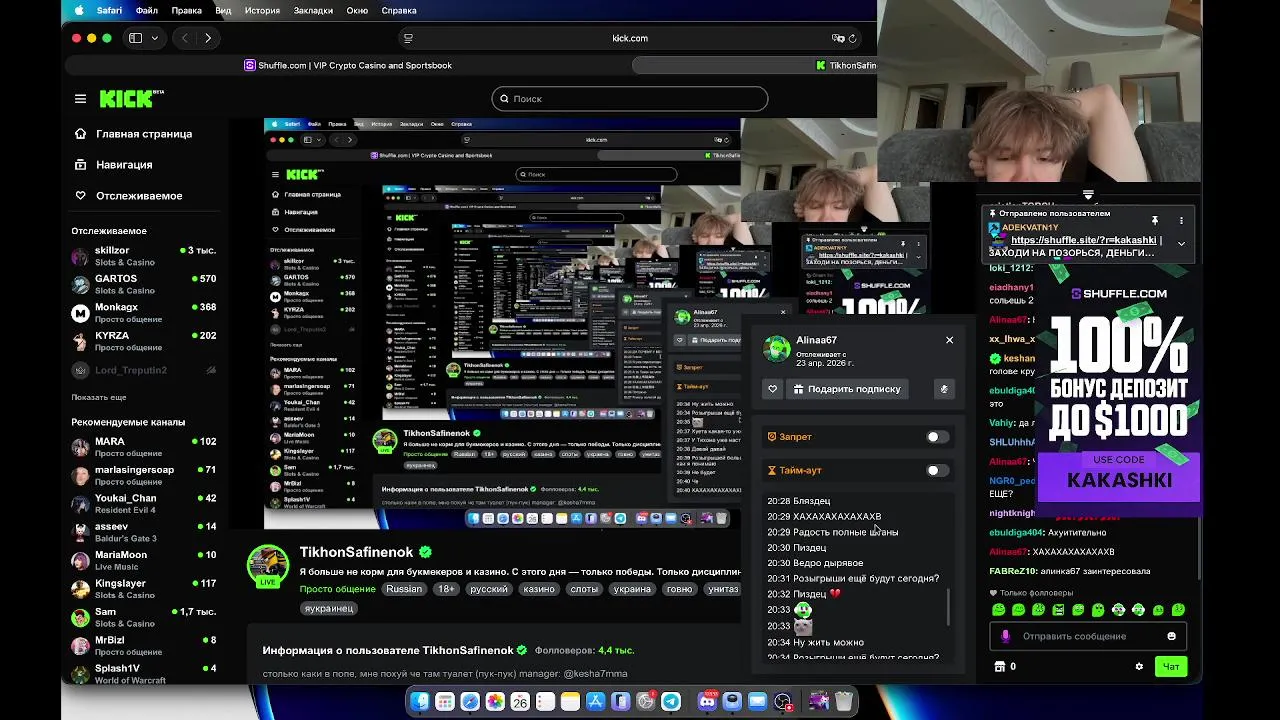Viewport: 1280px width, 720px height.
Task: Go back in Safari
Action: pos(184,38)
